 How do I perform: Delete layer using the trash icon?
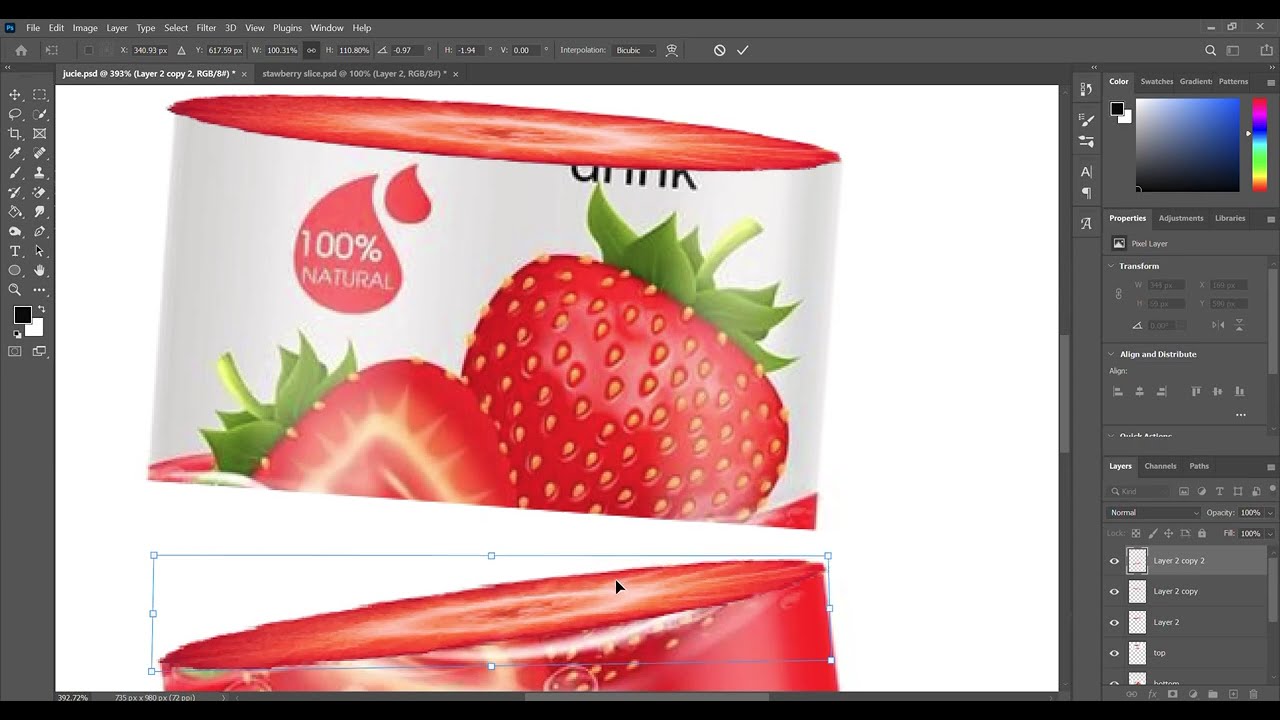[1253, 694]
